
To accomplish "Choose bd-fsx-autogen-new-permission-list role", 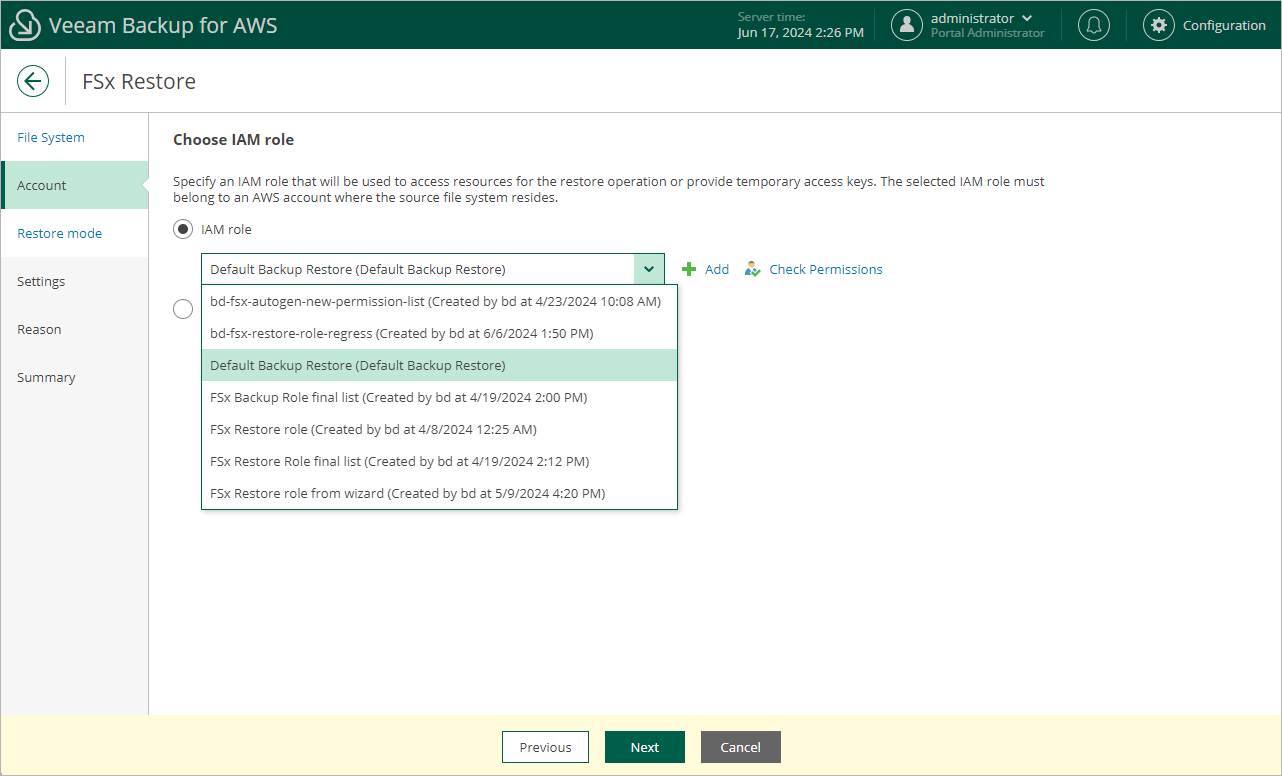I will pos(439,301).
